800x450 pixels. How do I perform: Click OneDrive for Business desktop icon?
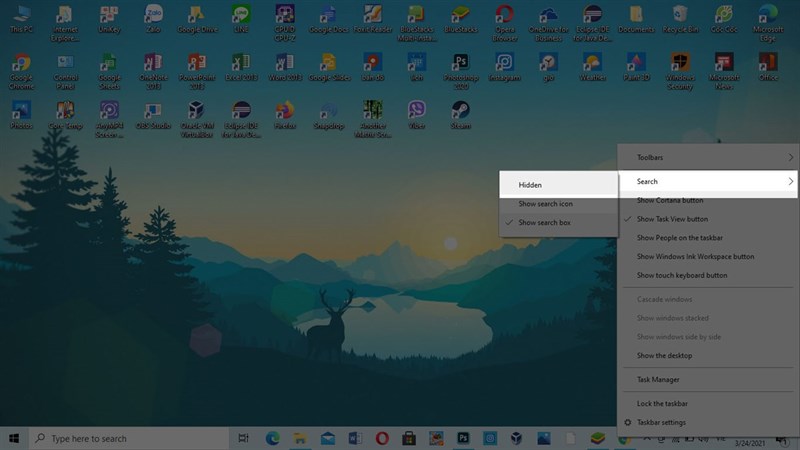coord(548,23)
